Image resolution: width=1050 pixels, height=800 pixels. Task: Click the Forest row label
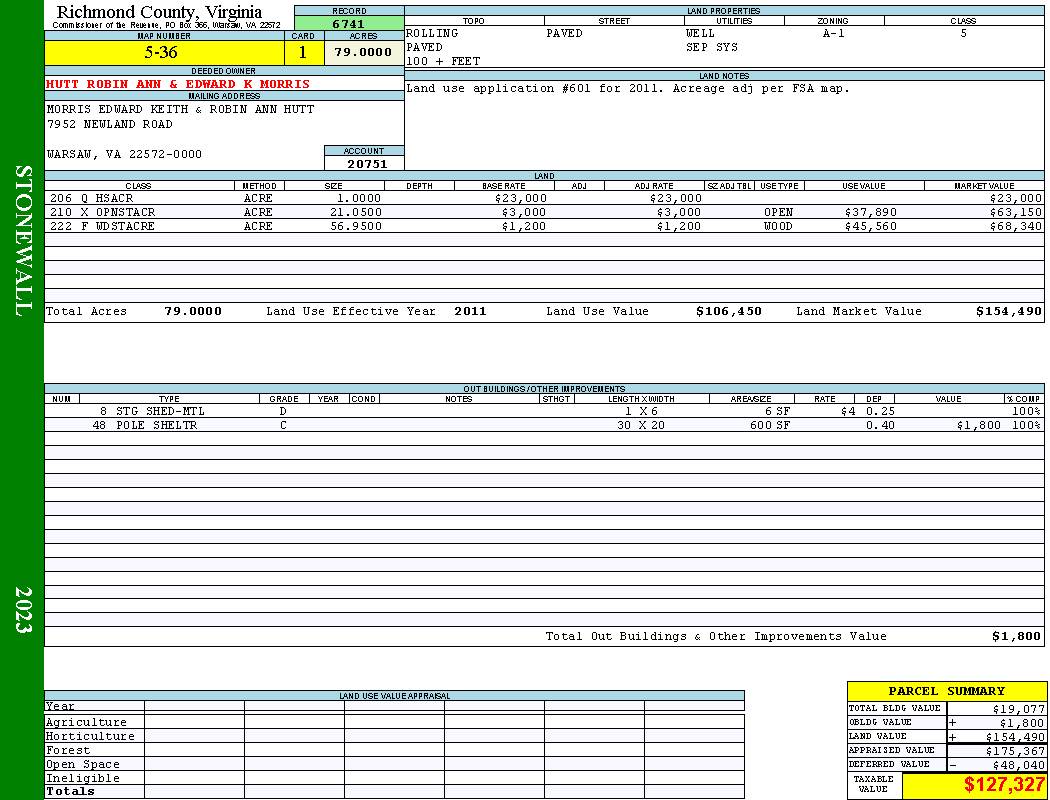point(68,750)
